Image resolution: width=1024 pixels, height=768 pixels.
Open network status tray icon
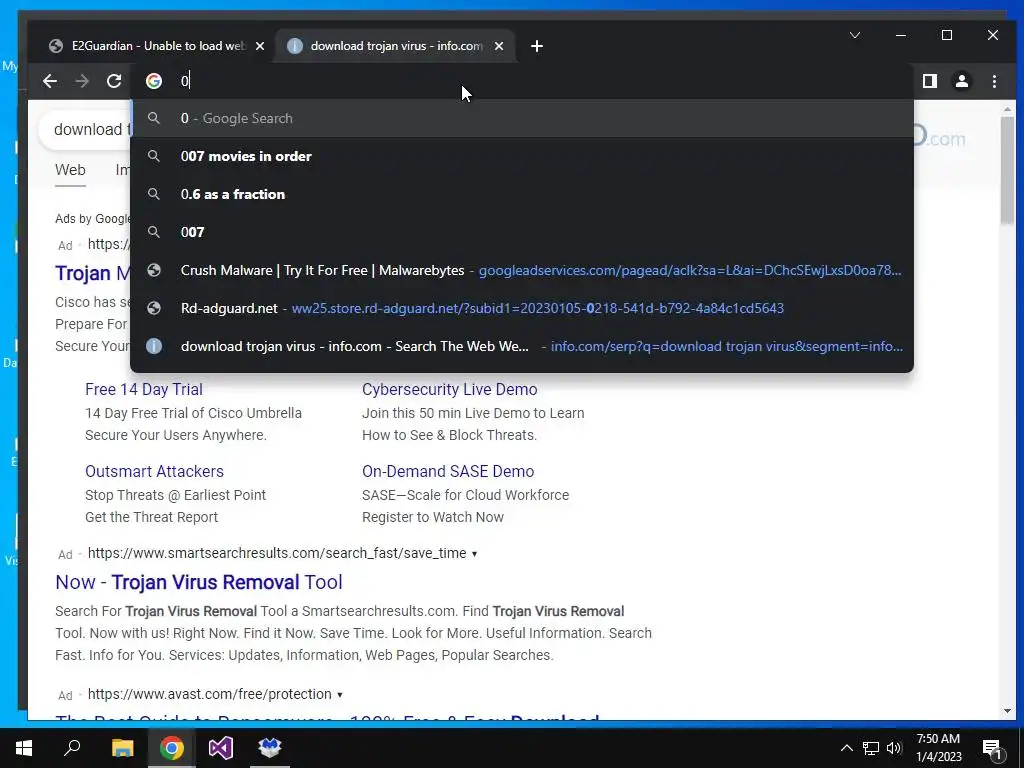(871, 748)
